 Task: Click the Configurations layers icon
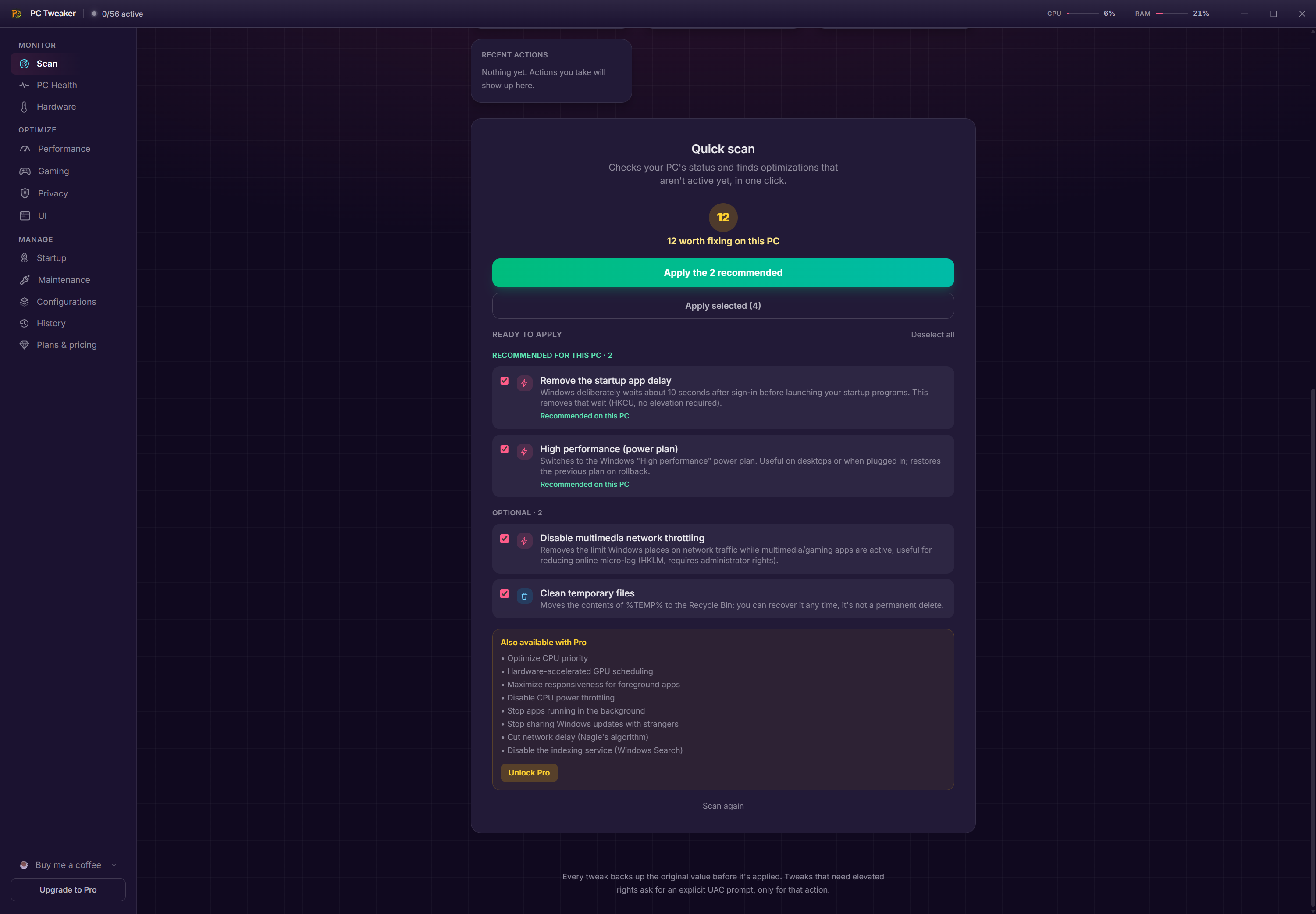24,302
